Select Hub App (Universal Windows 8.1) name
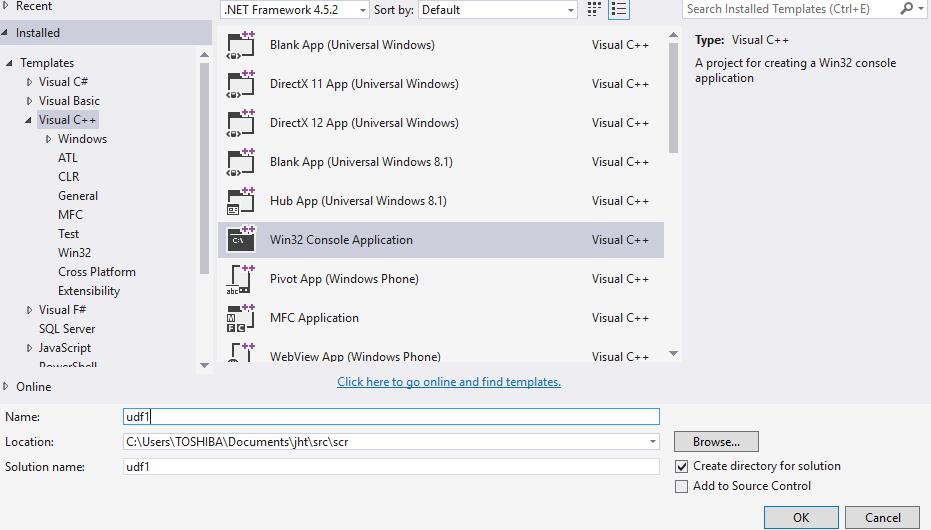 358,201
